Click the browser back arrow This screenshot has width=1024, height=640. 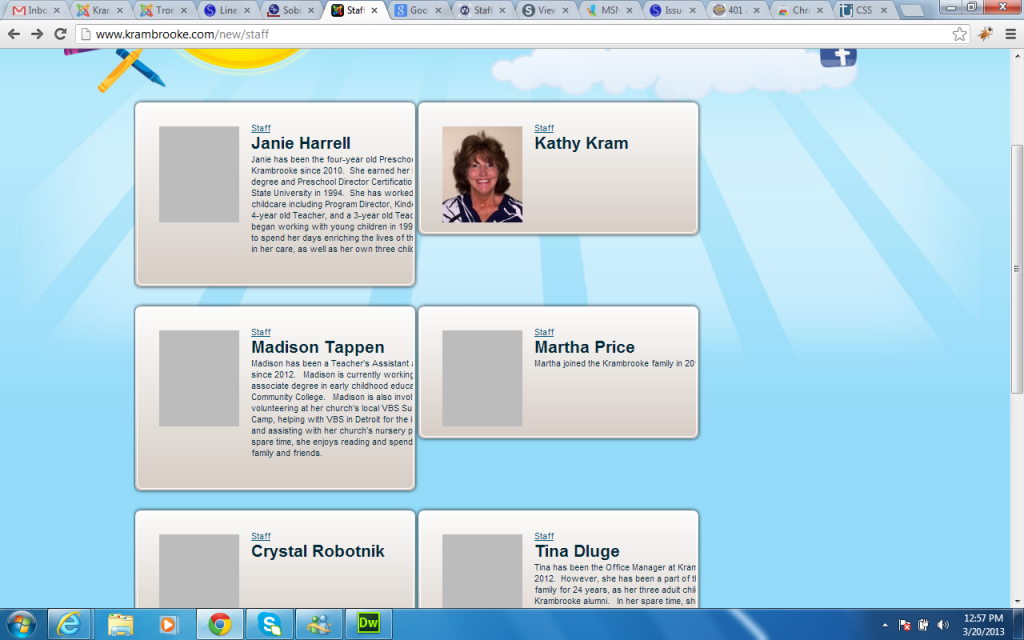tap(14, 33)
